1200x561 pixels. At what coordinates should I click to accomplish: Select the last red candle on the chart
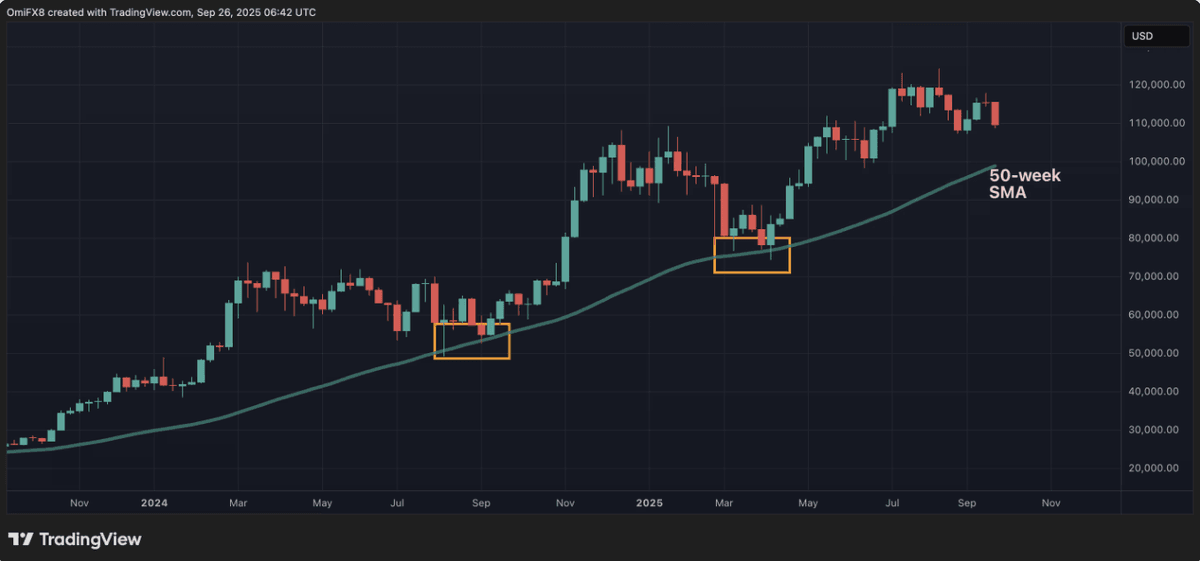click(x=995, y=113)
